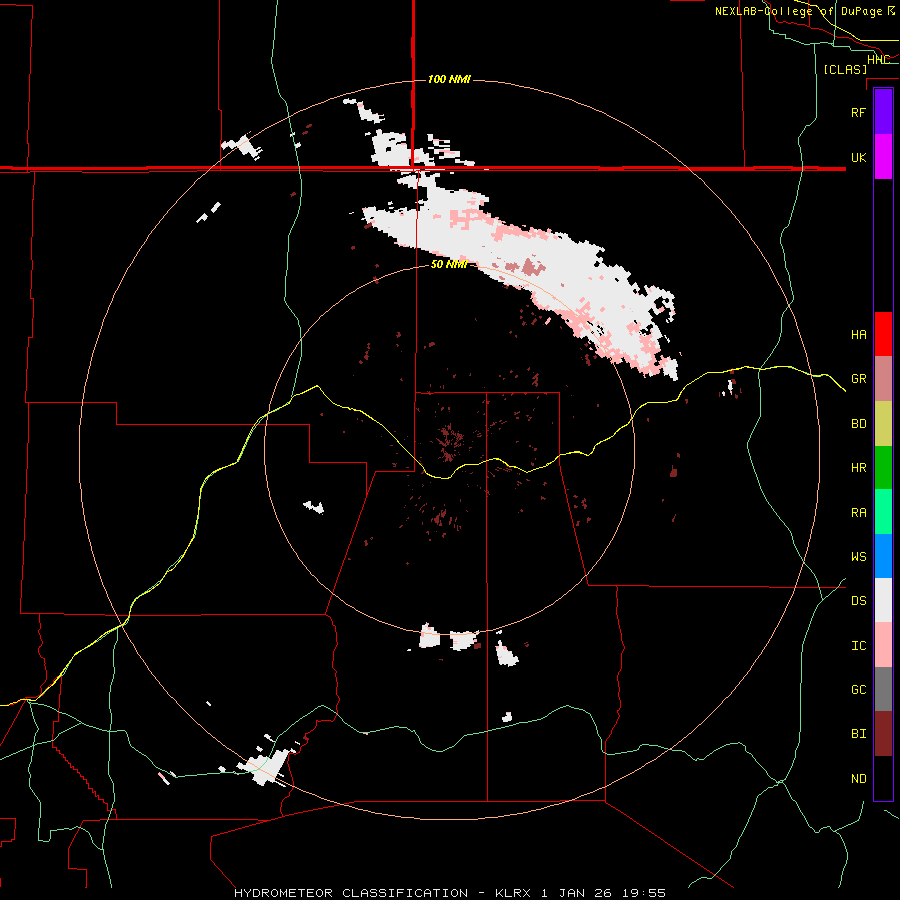Pick the white DS legend swatch
The width and height of the screenshot is (900, 900).
click(883, 600)
